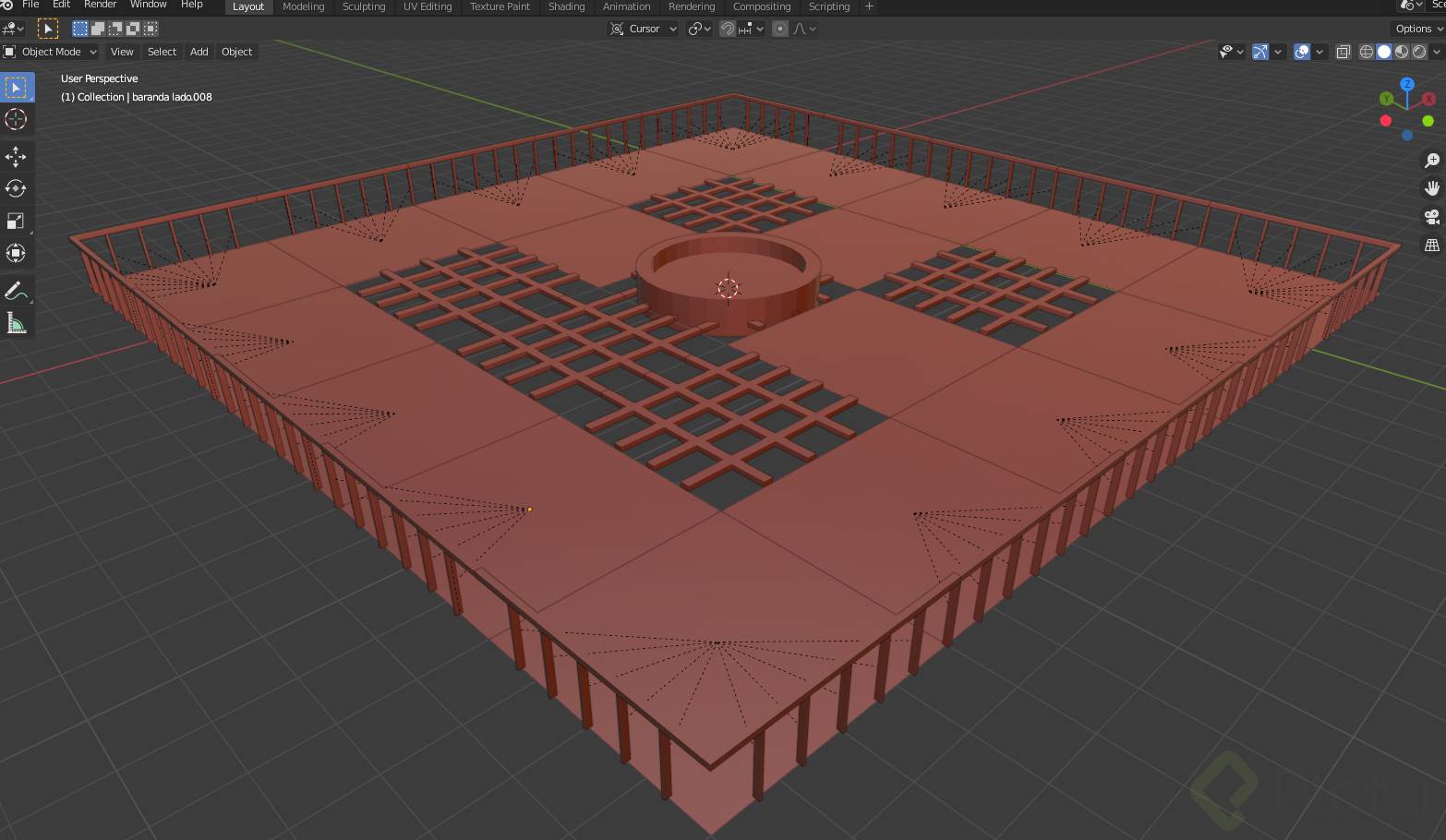The width and height of the screenshot is (1446, 840).
Task: Toggle snapping magnet
Action: click(x=728, y=29)
